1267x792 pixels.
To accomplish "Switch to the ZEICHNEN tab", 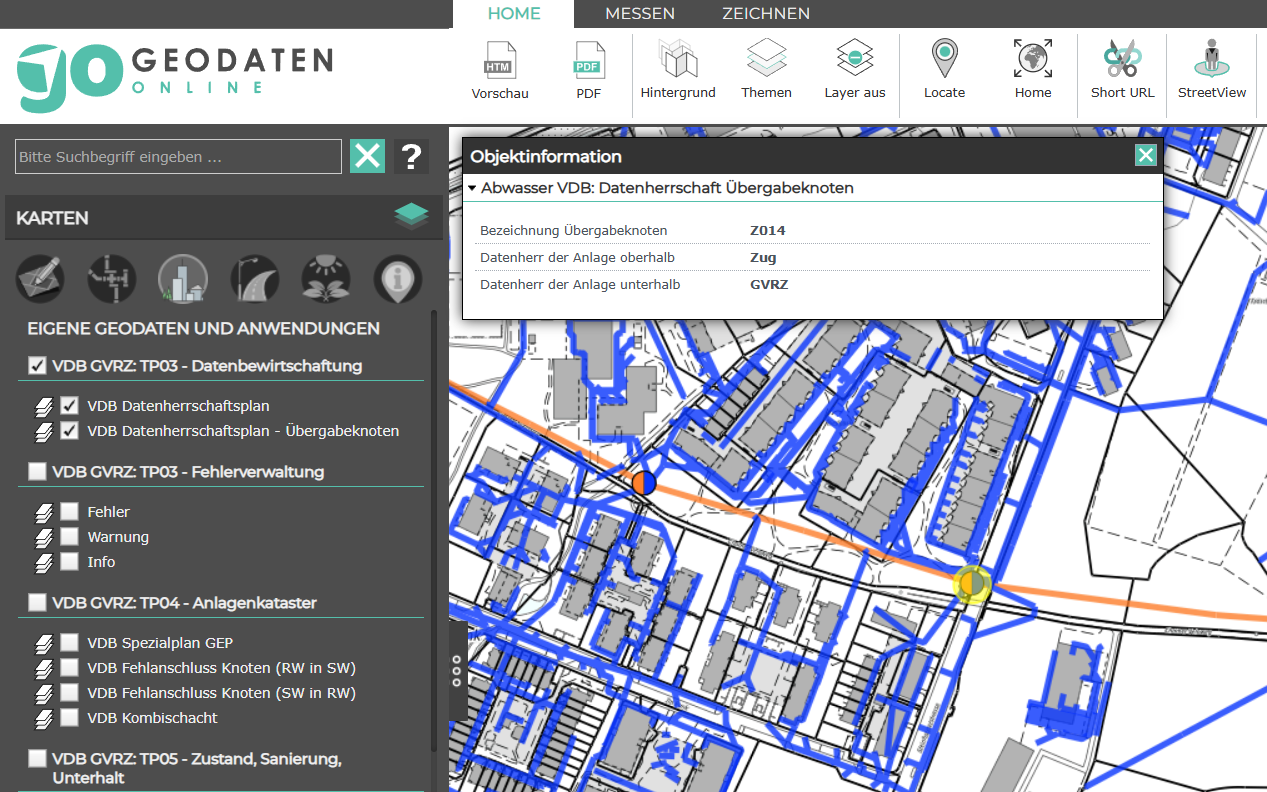I will point(765,14).
